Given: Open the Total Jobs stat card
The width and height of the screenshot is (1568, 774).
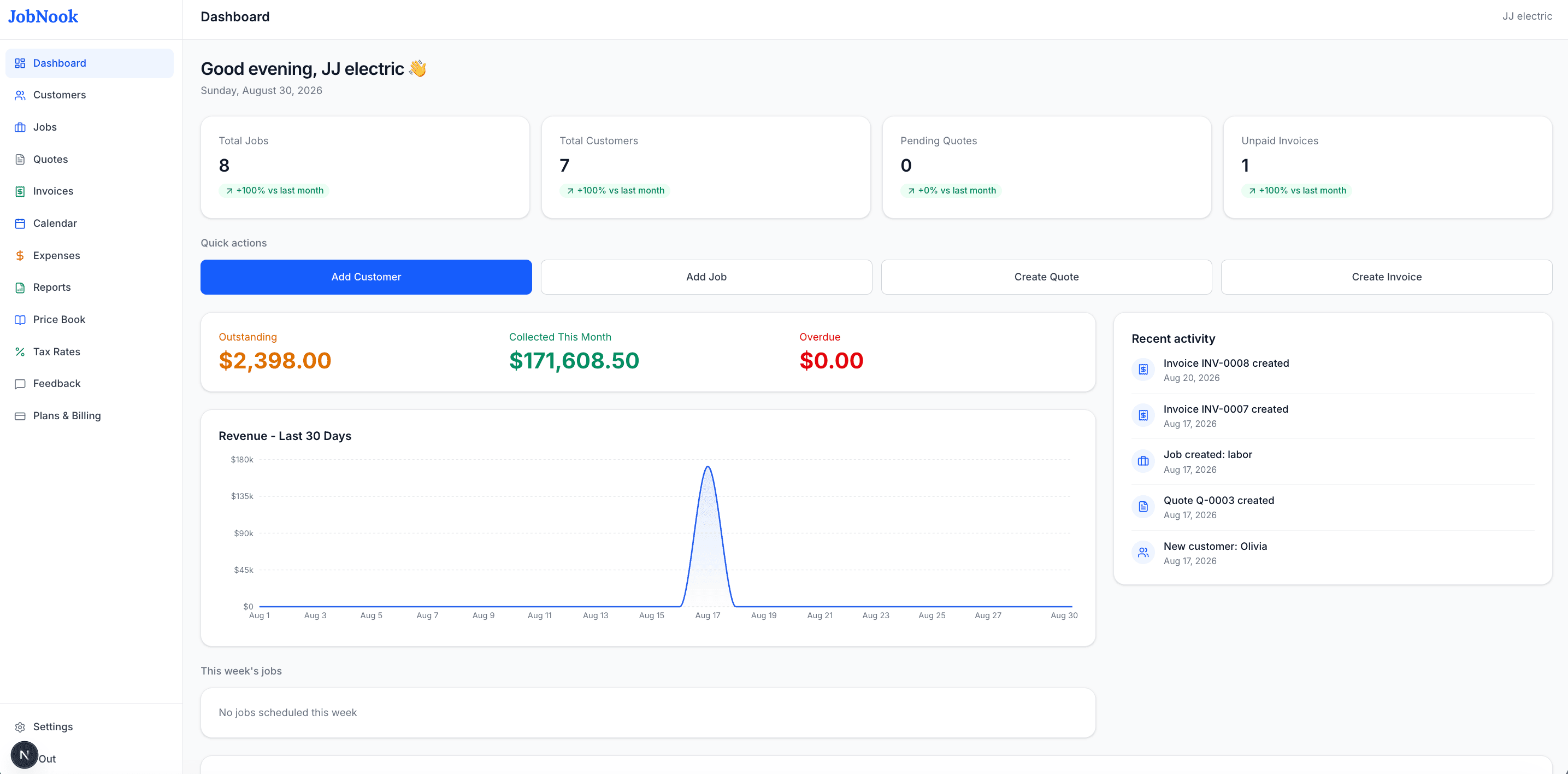Looking at the screenshot, I should tap(365, 167).
